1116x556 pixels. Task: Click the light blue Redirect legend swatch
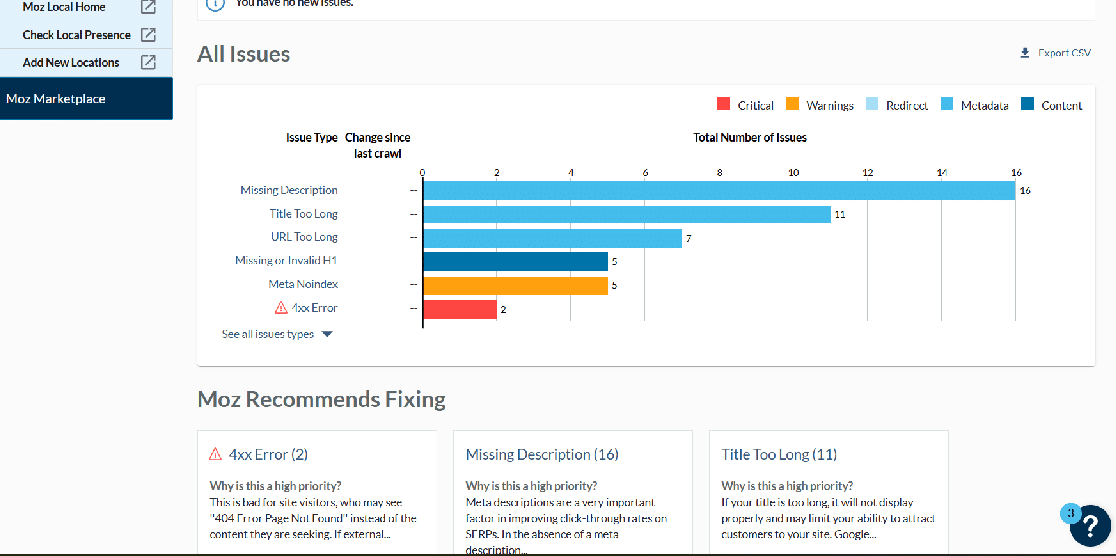click(x=872, y=105)
